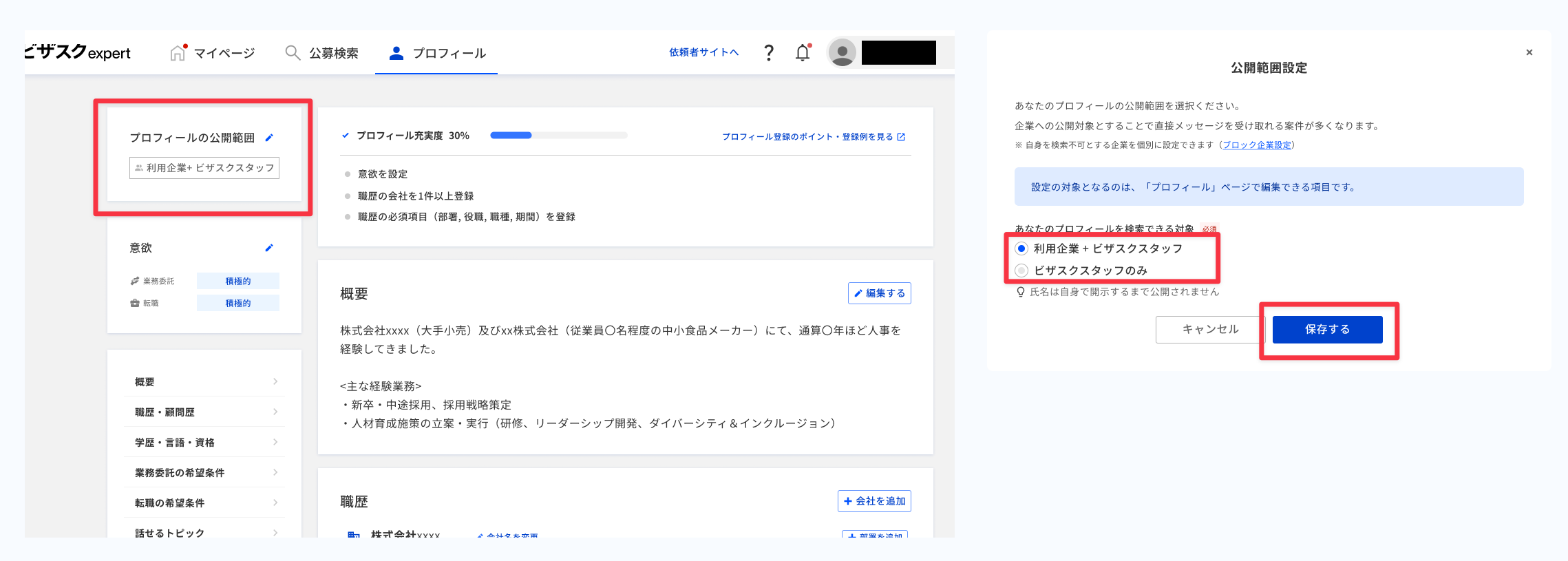Expand 話せるトピック sidebar chevron
The image size is (1568, 561).
(x=275, y=533)
